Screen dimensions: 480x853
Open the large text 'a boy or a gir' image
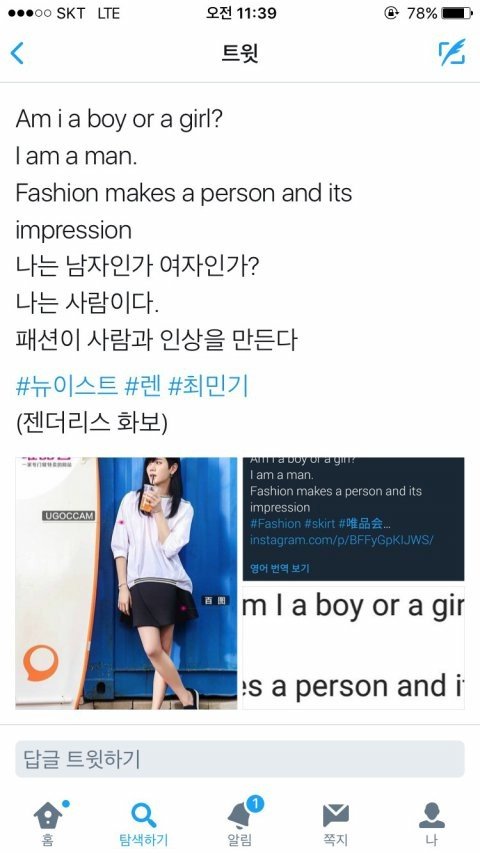(354, 647)
